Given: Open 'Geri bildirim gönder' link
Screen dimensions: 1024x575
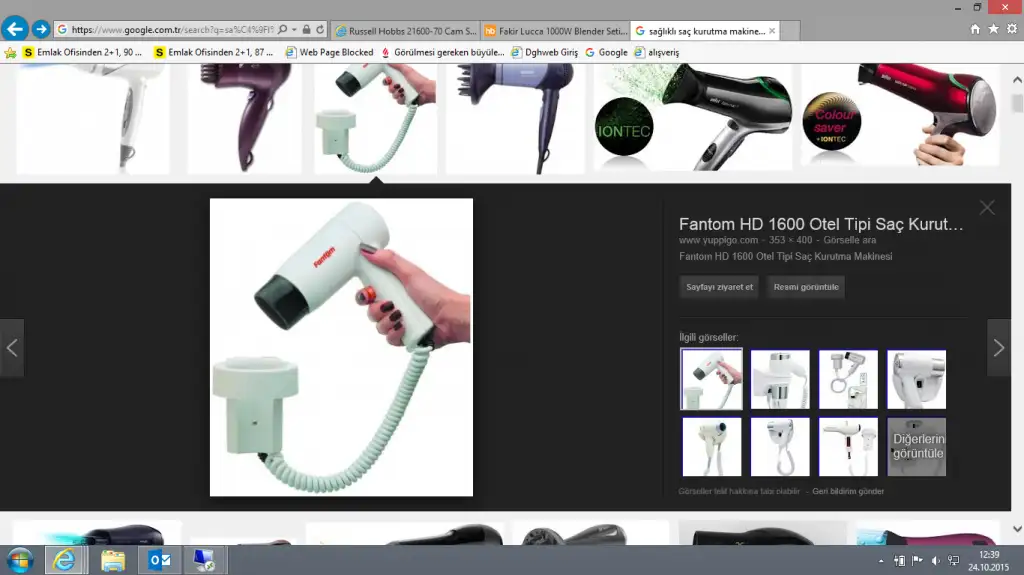Looking at the screenshot, I should (x=848, y=491).
